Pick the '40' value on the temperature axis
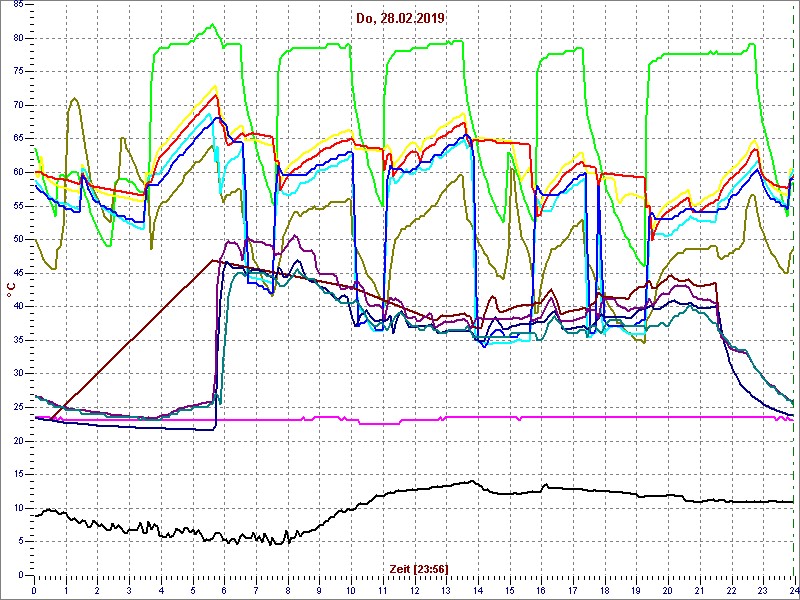Screen dimensions: 800x600 point(18,307)
